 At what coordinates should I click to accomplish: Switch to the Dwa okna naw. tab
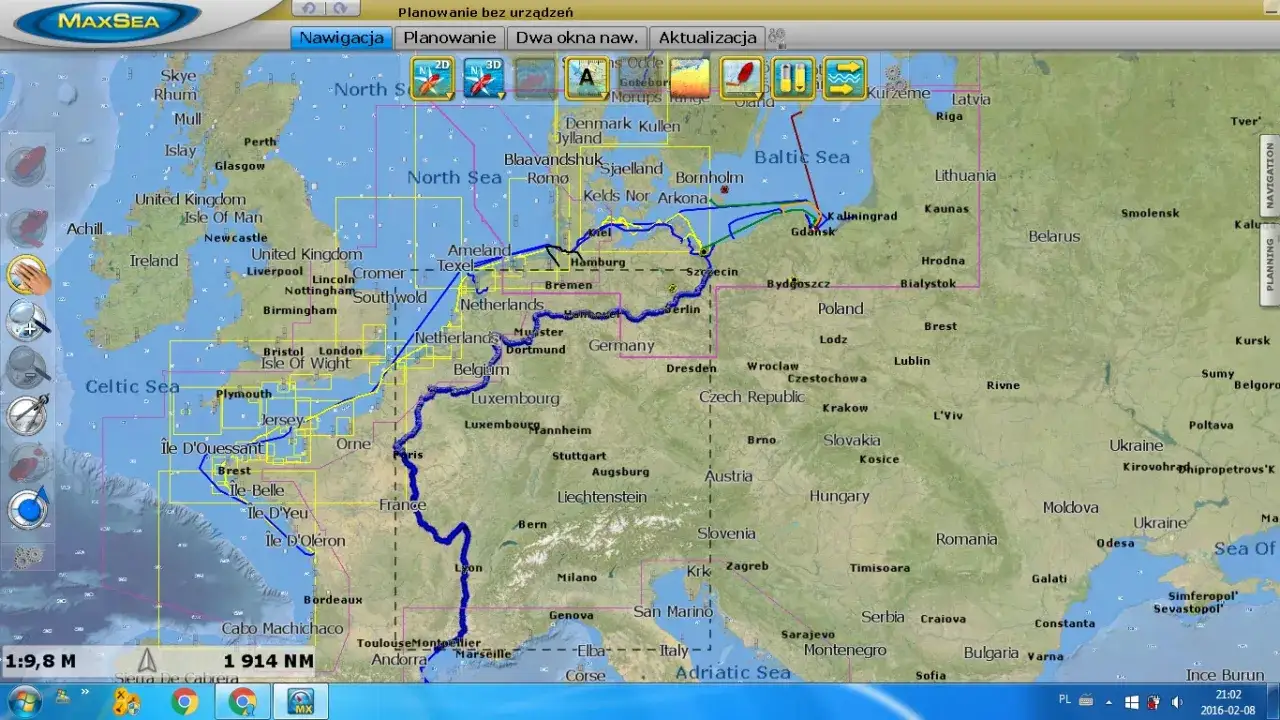576,38
